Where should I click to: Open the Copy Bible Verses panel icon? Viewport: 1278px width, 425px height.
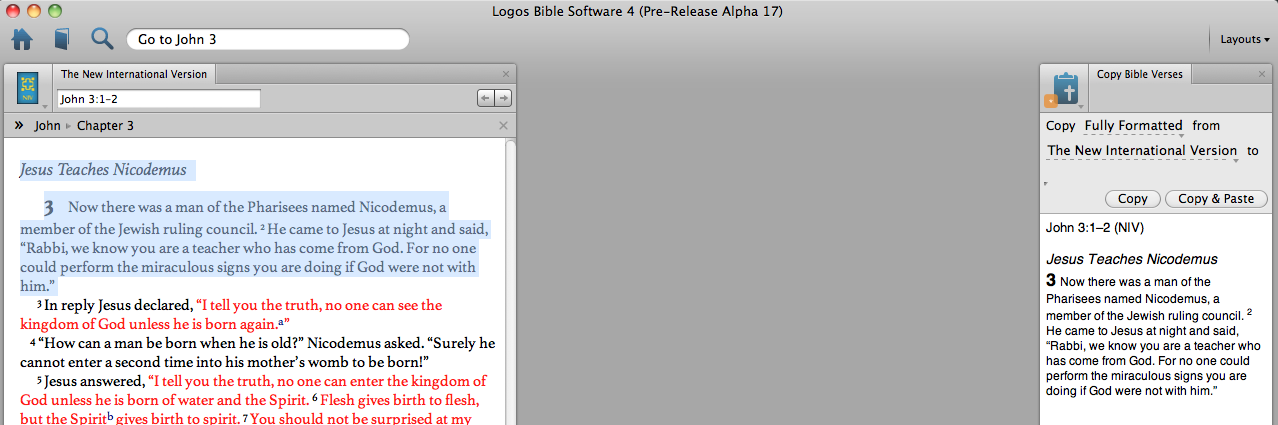pos(1064,88)
